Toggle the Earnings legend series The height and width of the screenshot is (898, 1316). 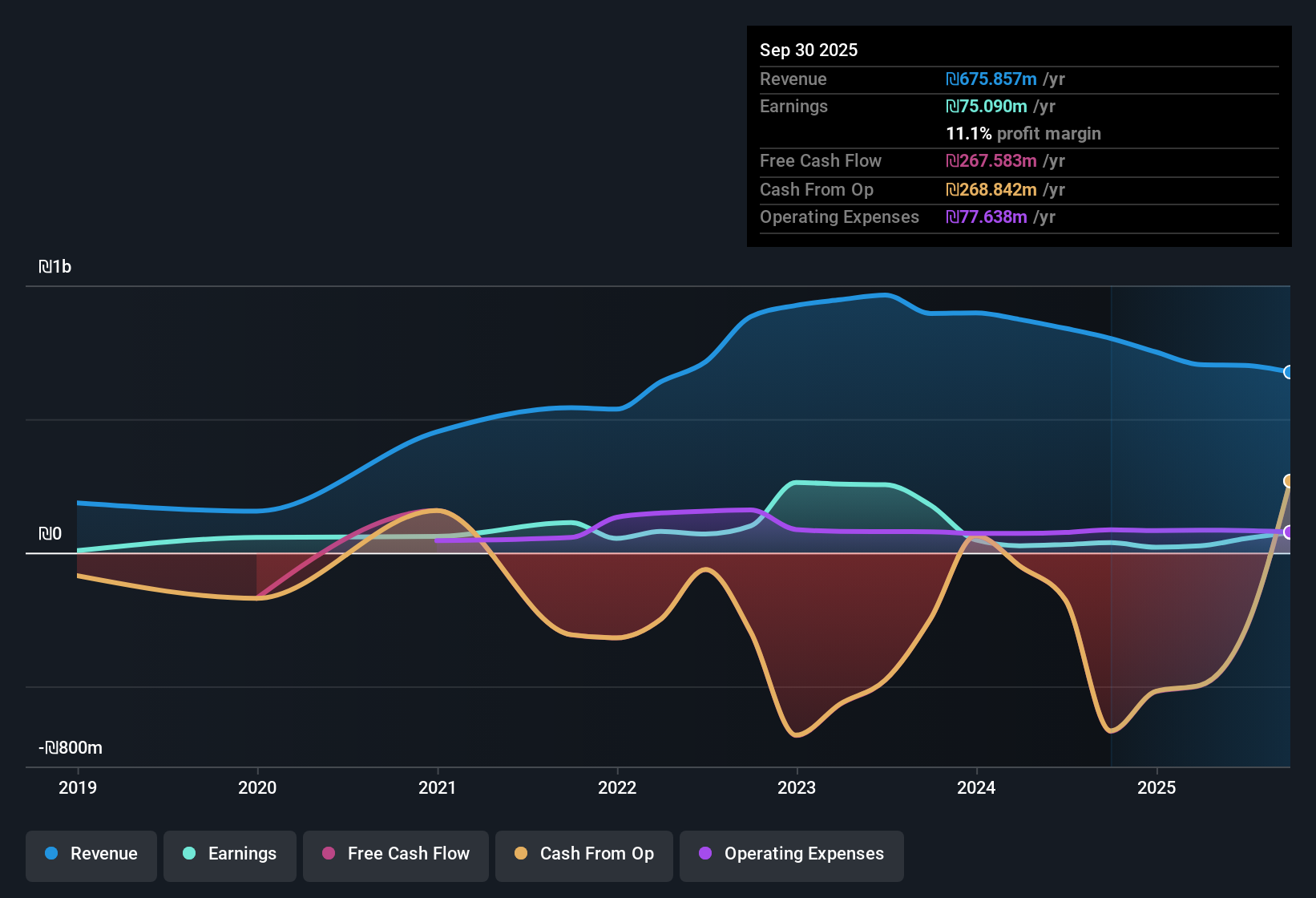(x=230, y=854)
